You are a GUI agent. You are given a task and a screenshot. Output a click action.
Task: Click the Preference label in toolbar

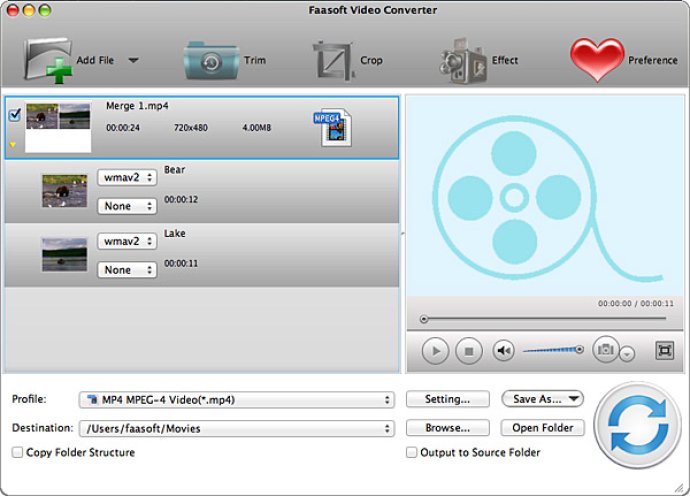pyautogui.click(x=653, y=60)
